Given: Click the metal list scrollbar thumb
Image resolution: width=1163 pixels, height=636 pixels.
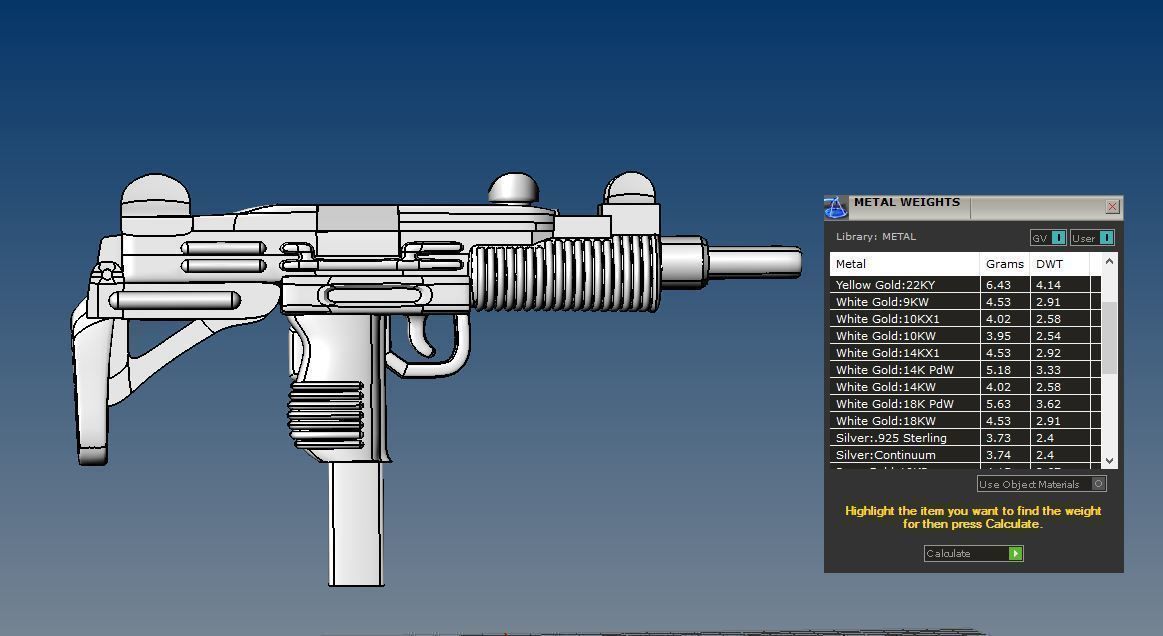Looking at the screenshot, I should coord(1110,338).
